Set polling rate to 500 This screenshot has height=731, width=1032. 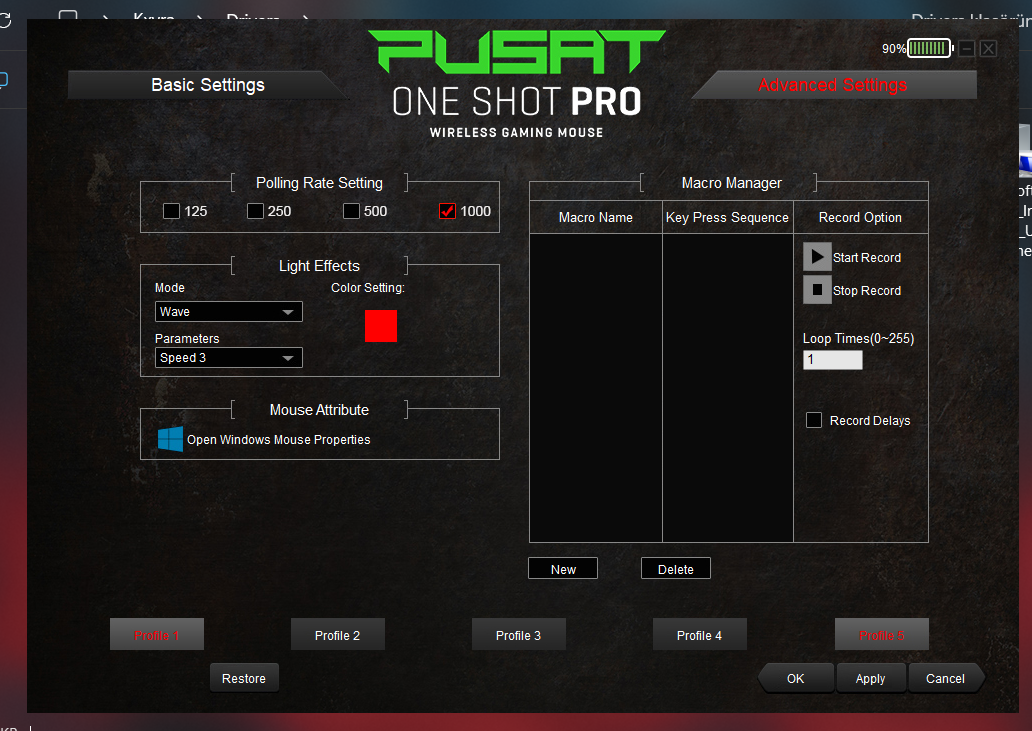(x=351, y=211)
